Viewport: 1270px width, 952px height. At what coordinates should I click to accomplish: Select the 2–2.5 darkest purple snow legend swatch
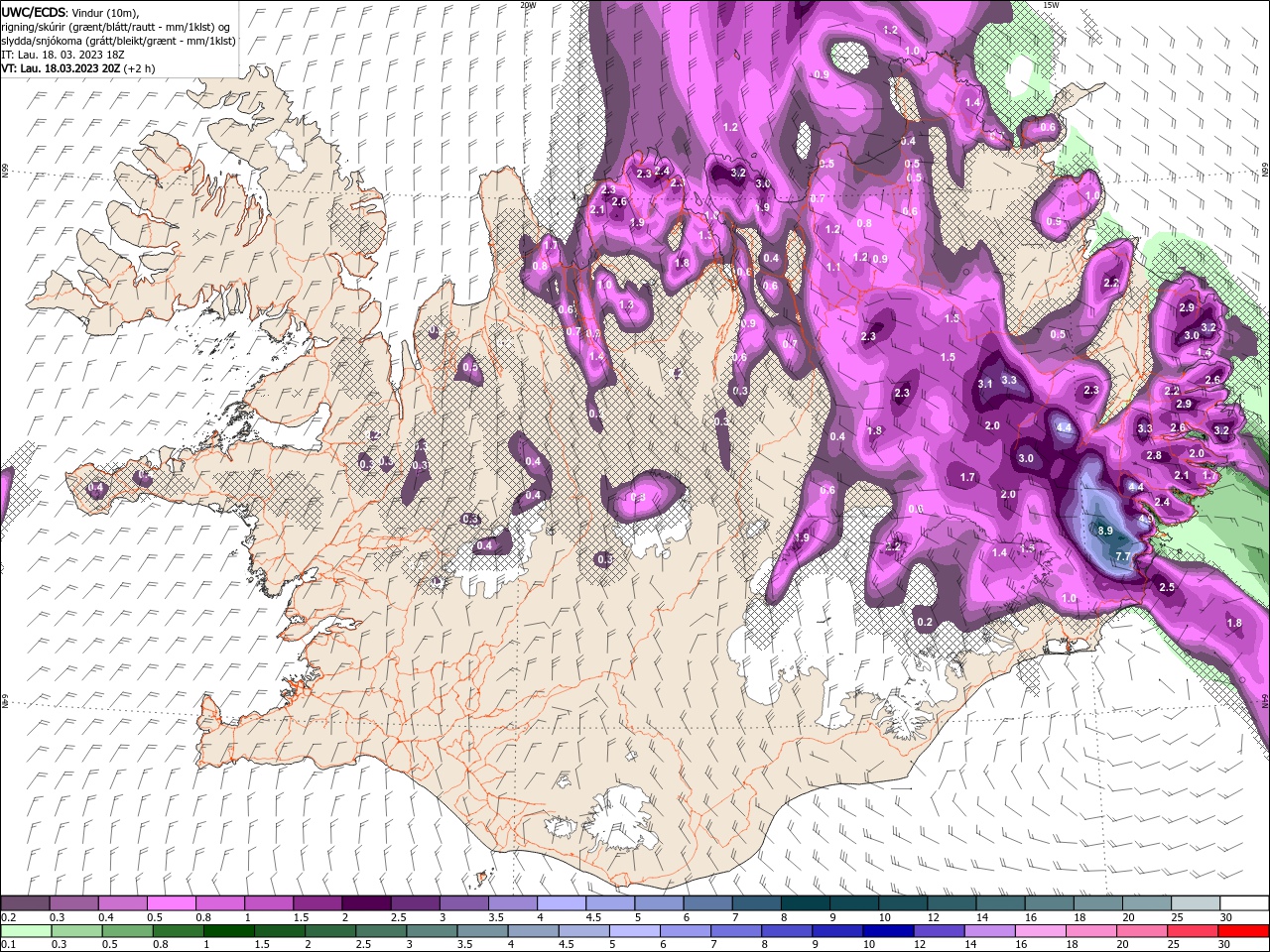366,904
